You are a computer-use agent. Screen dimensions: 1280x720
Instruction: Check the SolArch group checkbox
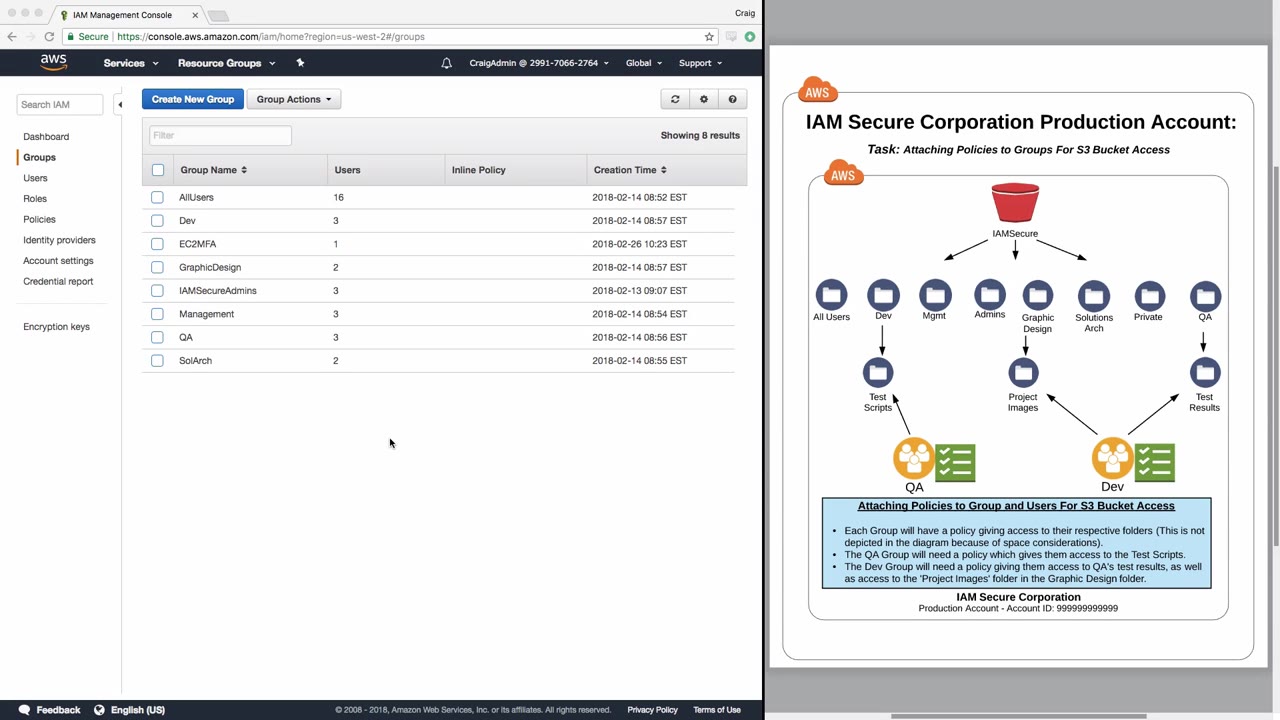point(158,360)
